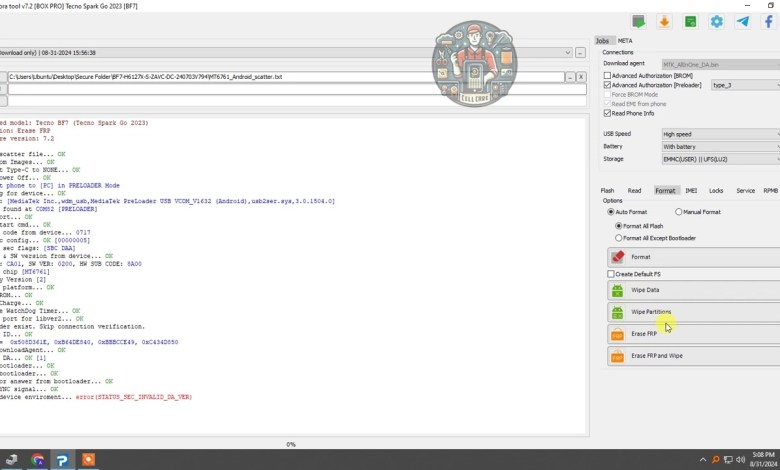
Task: Click the green square icon left of the gear
Action: pos(691,21)
